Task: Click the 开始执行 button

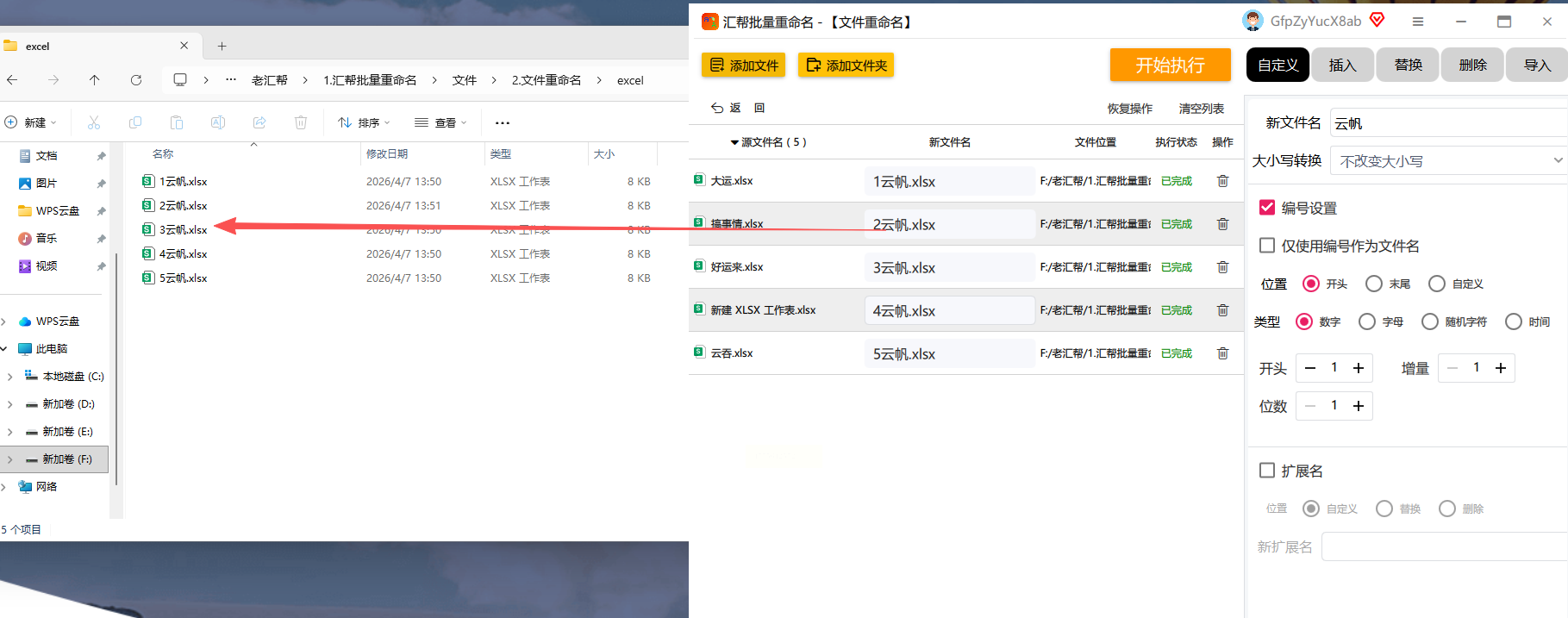Action: [1170, 66]
